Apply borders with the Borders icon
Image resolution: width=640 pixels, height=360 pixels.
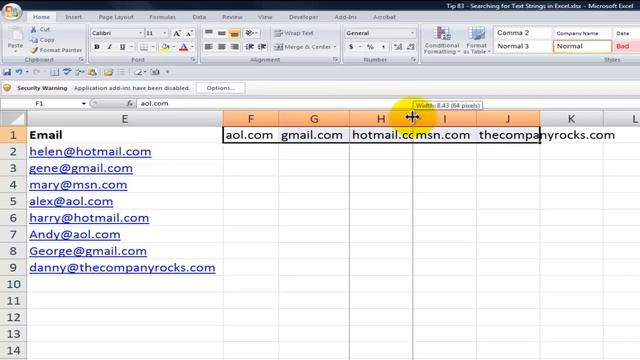click(144, 47)
